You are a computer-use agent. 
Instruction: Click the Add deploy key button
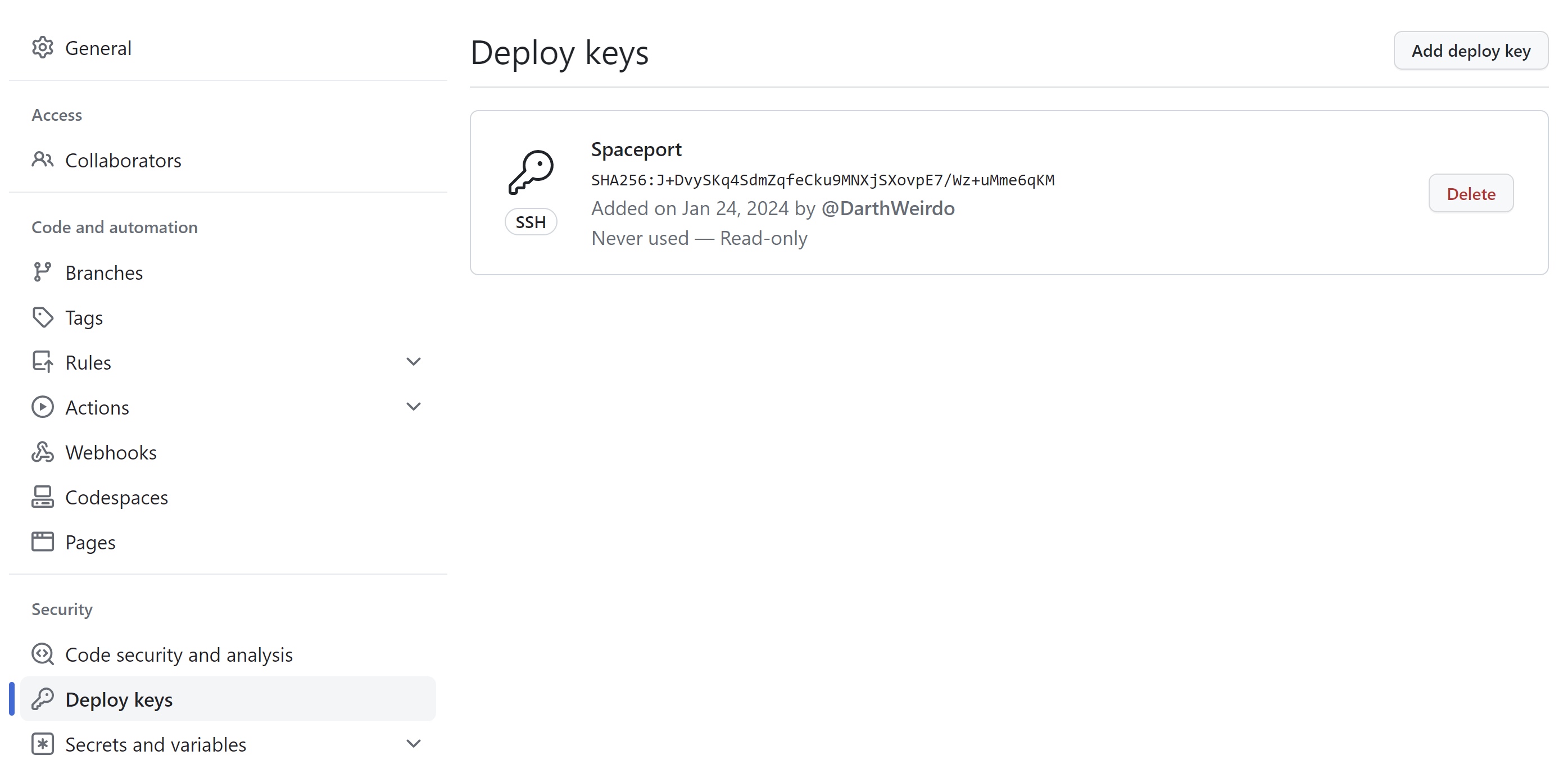1471,51
